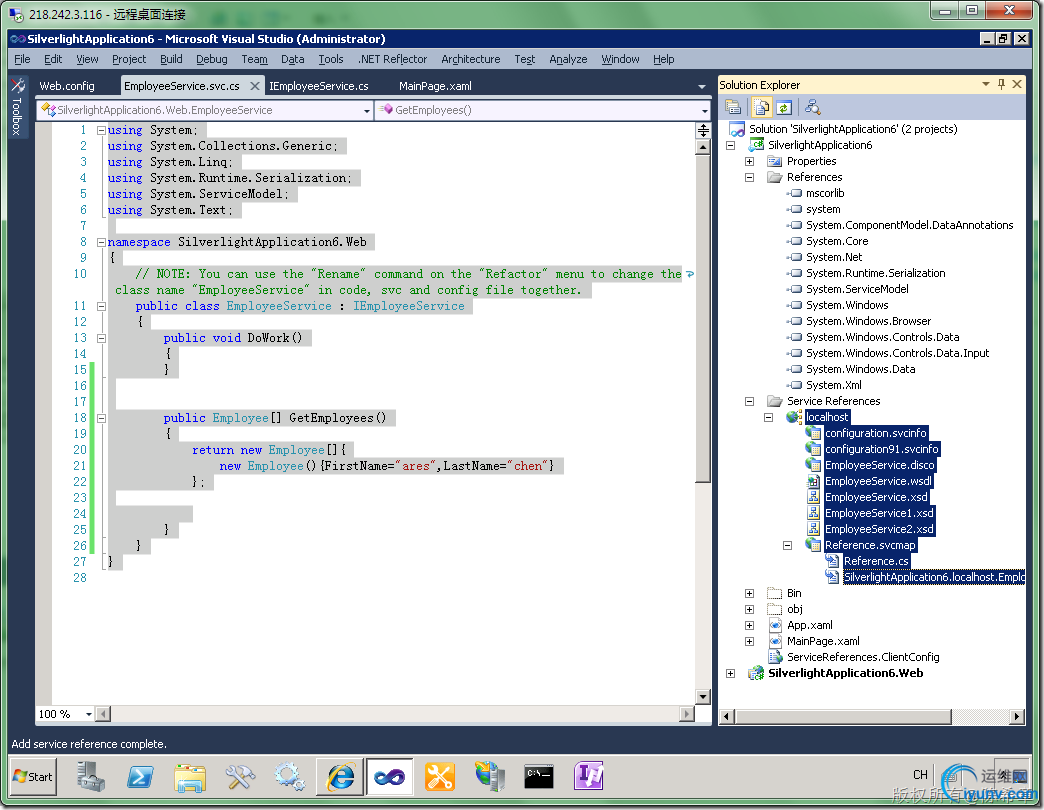Viewport: 1044px width, 810px height.
Task: Select the System.ServiceModel reference
Action: 857,289
